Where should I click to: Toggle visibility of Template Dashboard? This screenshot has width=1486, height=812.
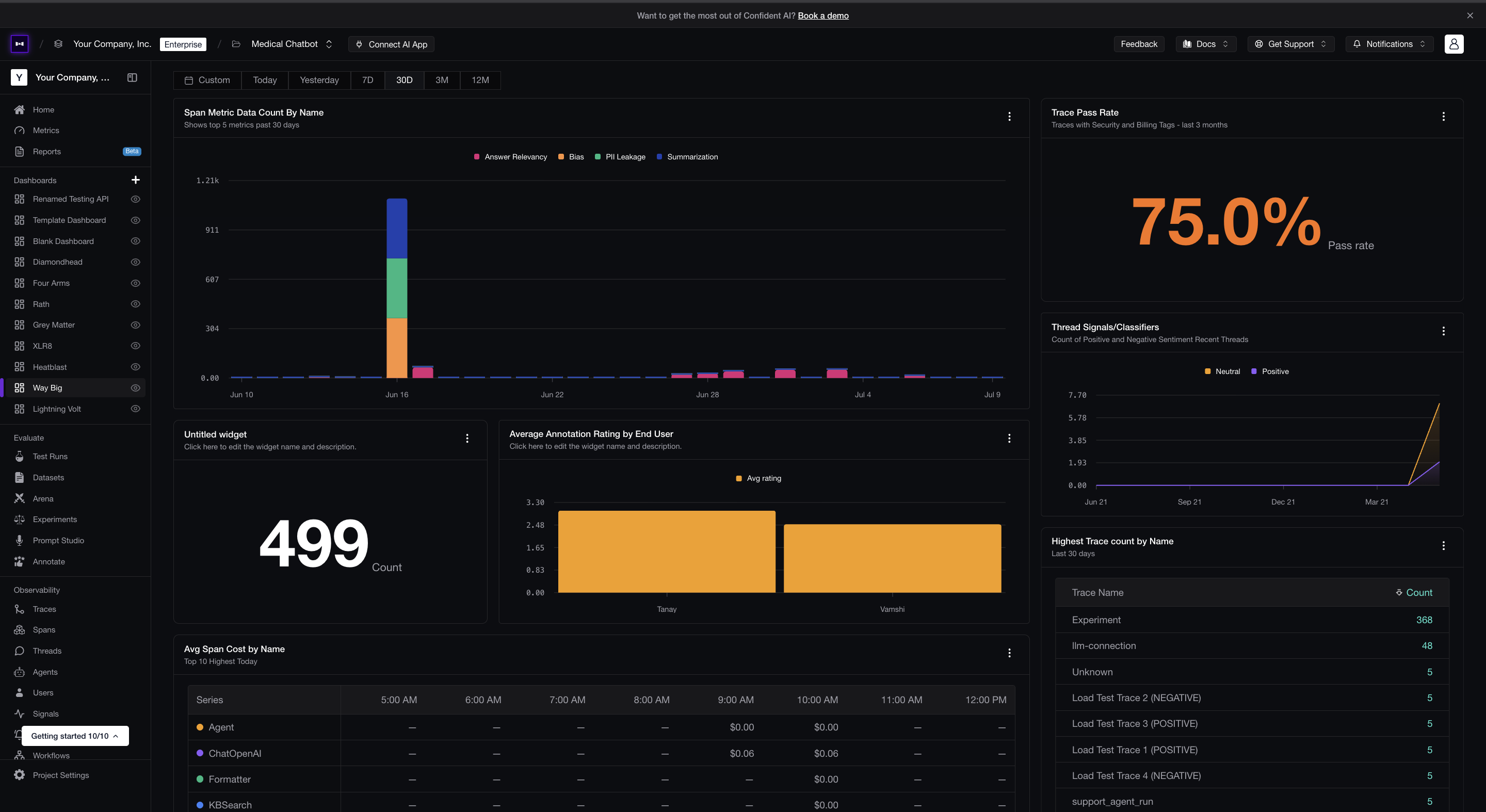coord(136,220)
